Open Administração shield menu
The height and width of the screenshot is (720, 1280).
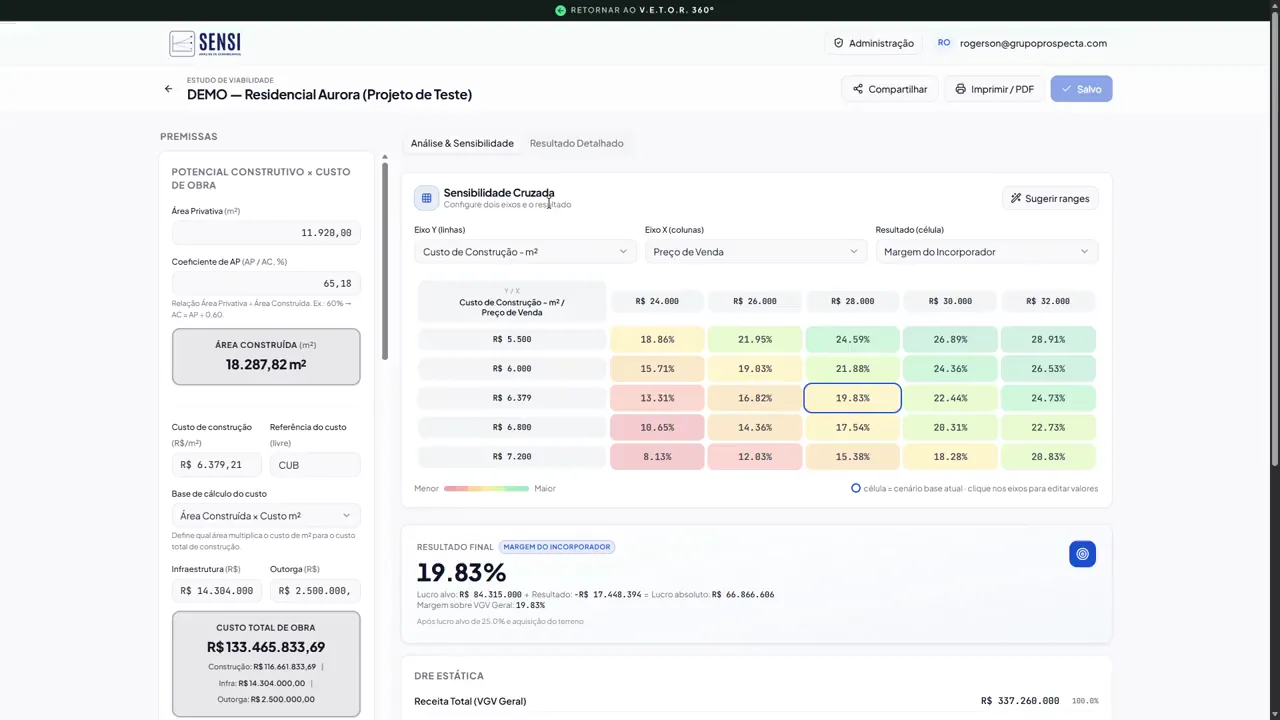[874, 43]
